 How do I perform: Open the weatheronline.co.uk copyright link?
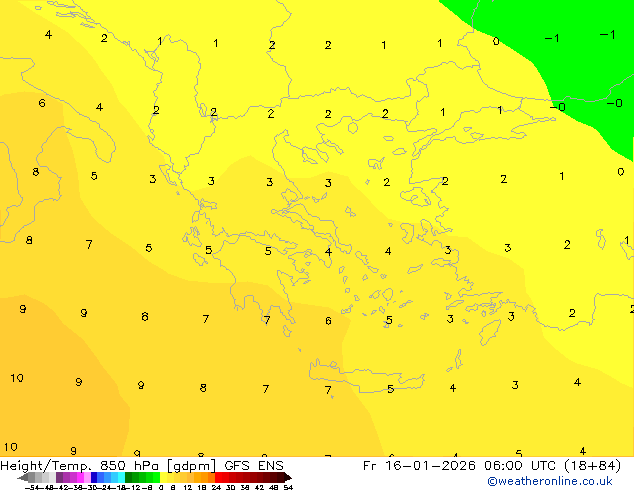point(550,481)
